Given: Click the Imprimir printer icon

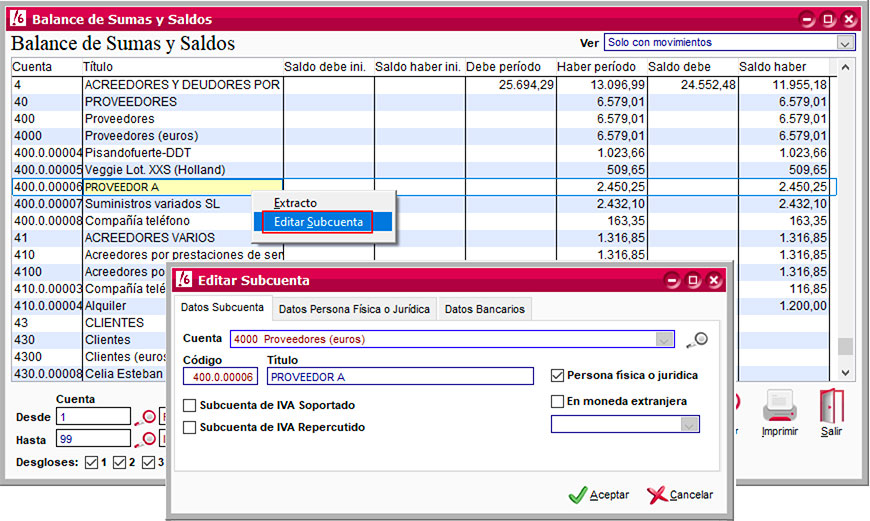Looking at the screenshot, I should [x=779, y=406].
